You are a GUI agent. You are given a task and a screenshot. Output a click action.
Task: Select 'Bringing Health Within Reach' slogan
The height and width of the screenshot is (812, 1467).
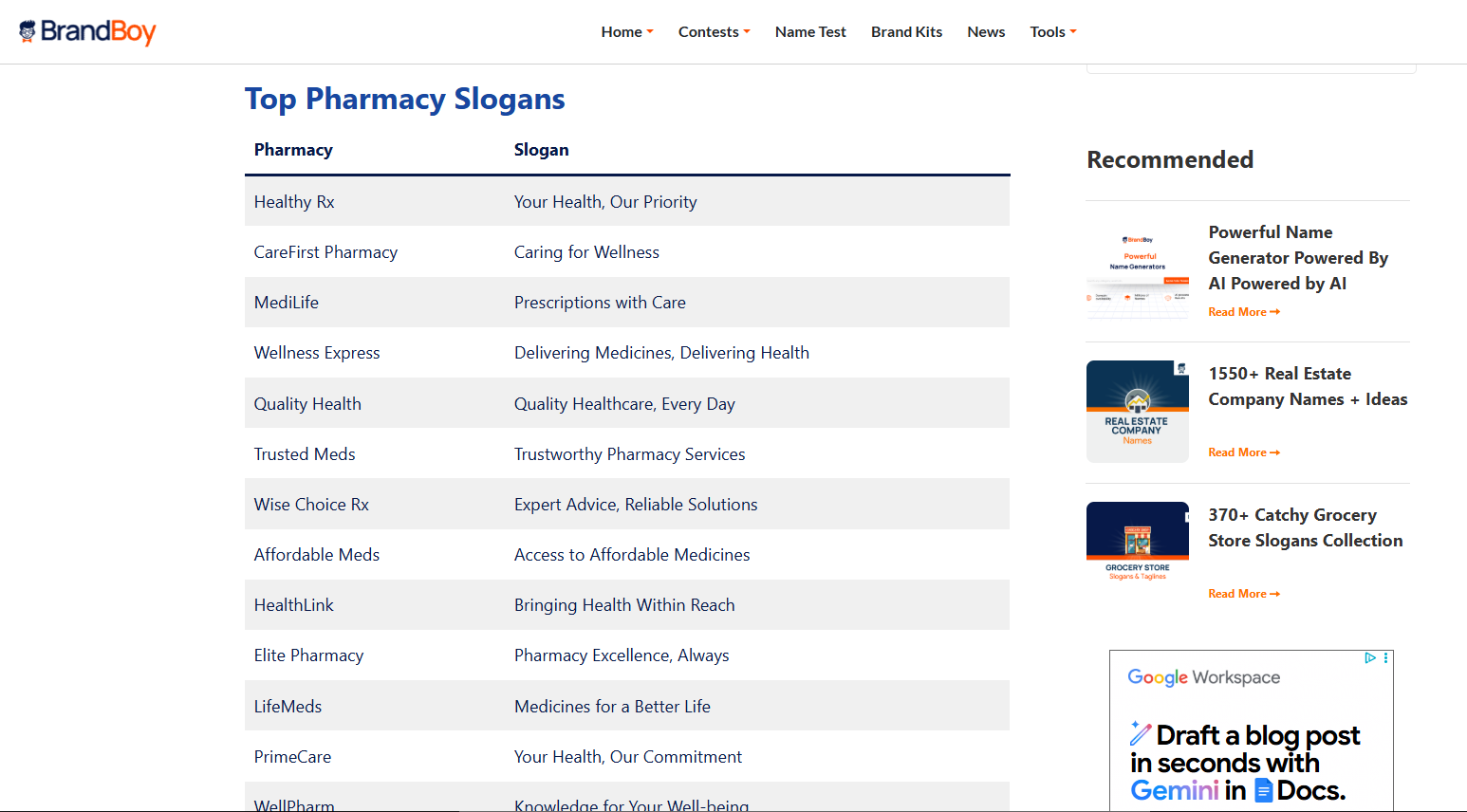coord(624,605)
